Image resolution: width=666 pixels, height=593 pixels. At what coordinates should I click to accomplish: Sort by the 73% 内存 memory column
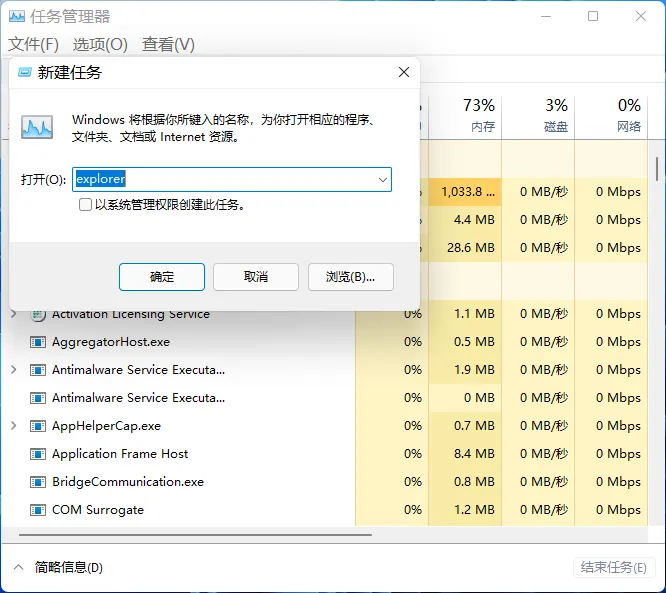coord(466,116)
